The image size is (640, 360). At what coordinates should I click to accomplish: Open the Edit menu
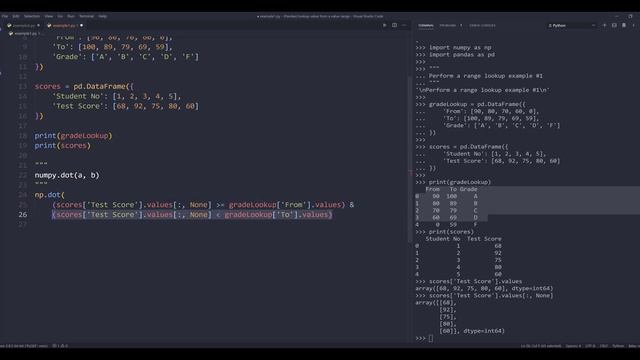pos(16,16)
